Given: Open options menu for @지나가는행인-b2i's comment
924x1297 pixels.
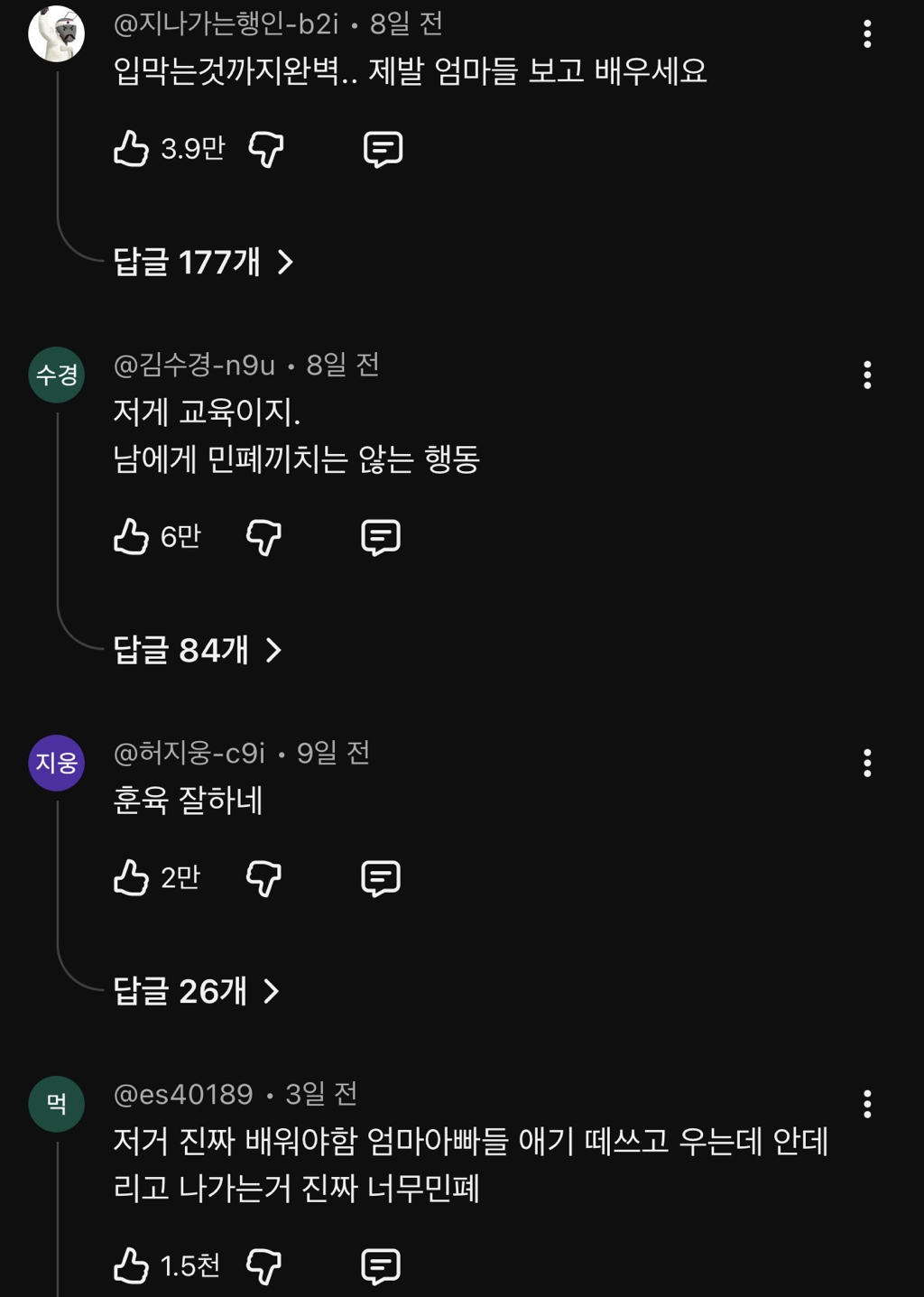Looking at the screenshot, I should tap(867, 34).
